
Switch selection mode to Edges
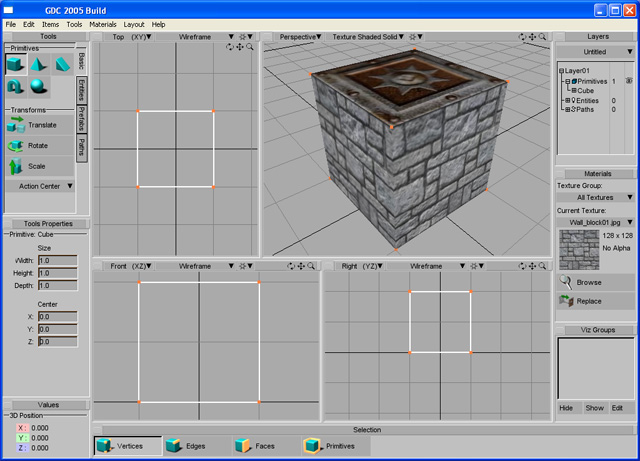coord(197,446)
